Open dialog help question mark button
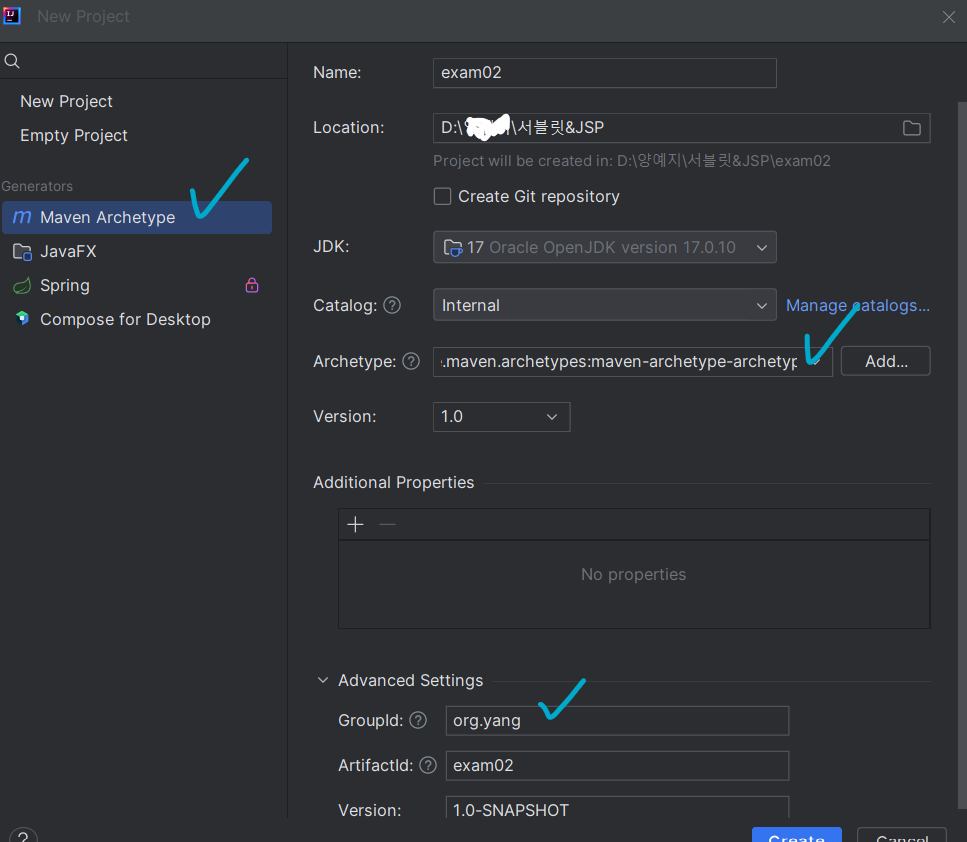The height and width of the screenshot is (842, 967). pyautogui.click(x=23, y=835)
